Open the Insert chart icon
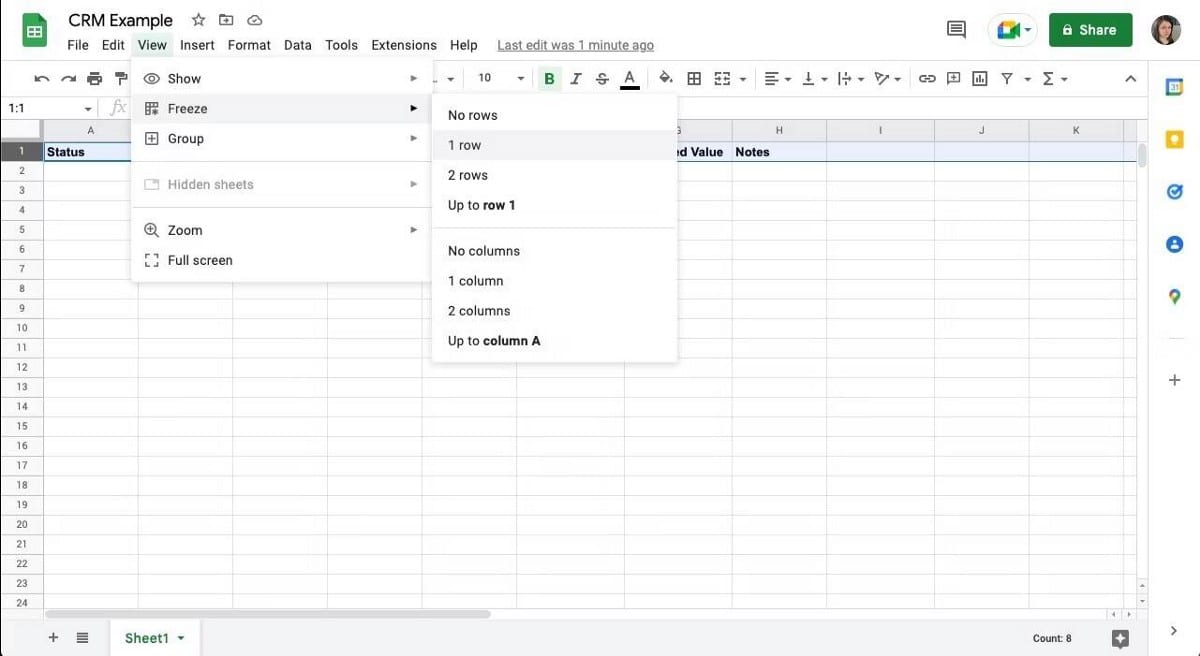1200x656 pixels. tap(979, 77)
